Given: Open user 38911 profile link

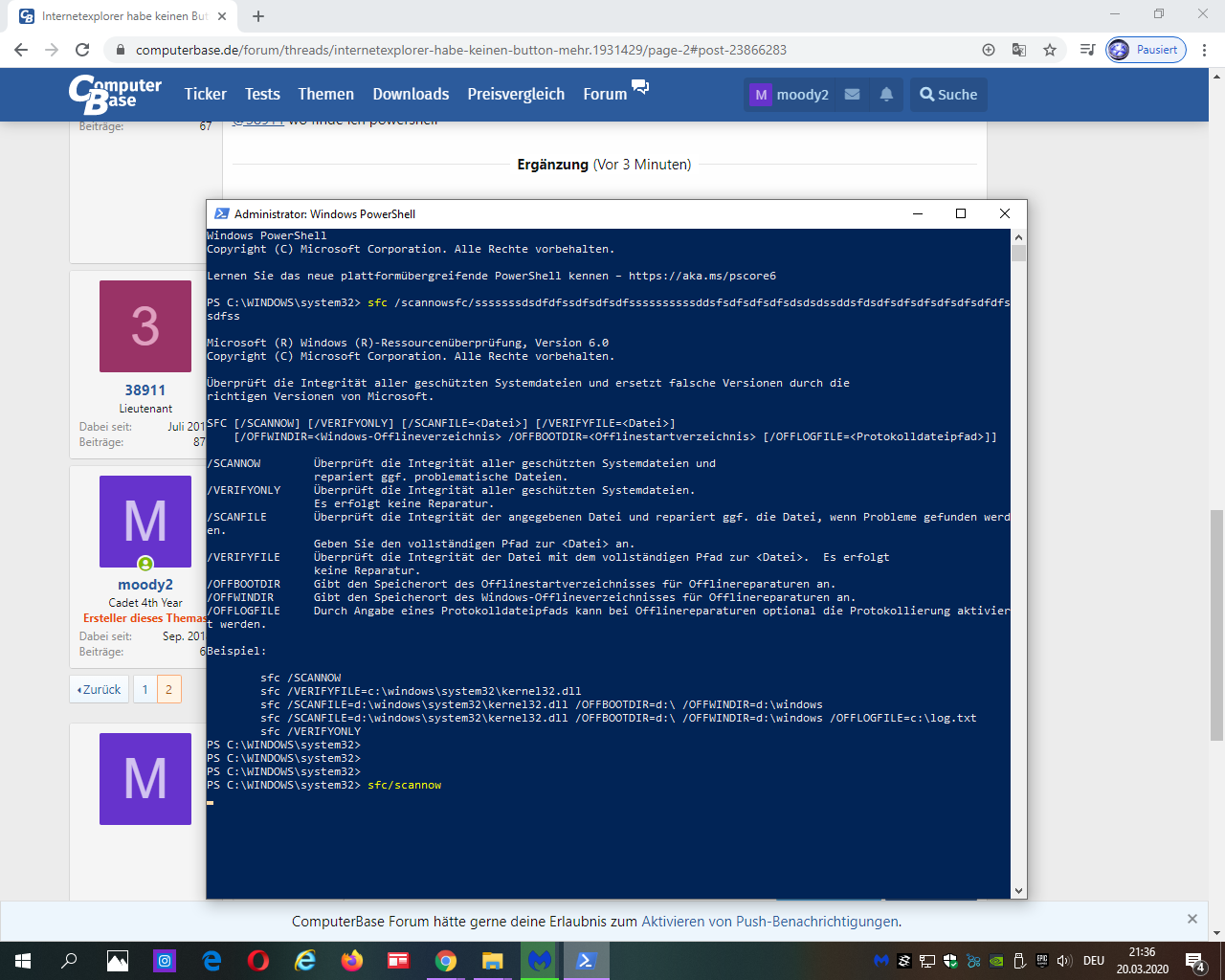Looking at the screenshot, I should (145, 390).
